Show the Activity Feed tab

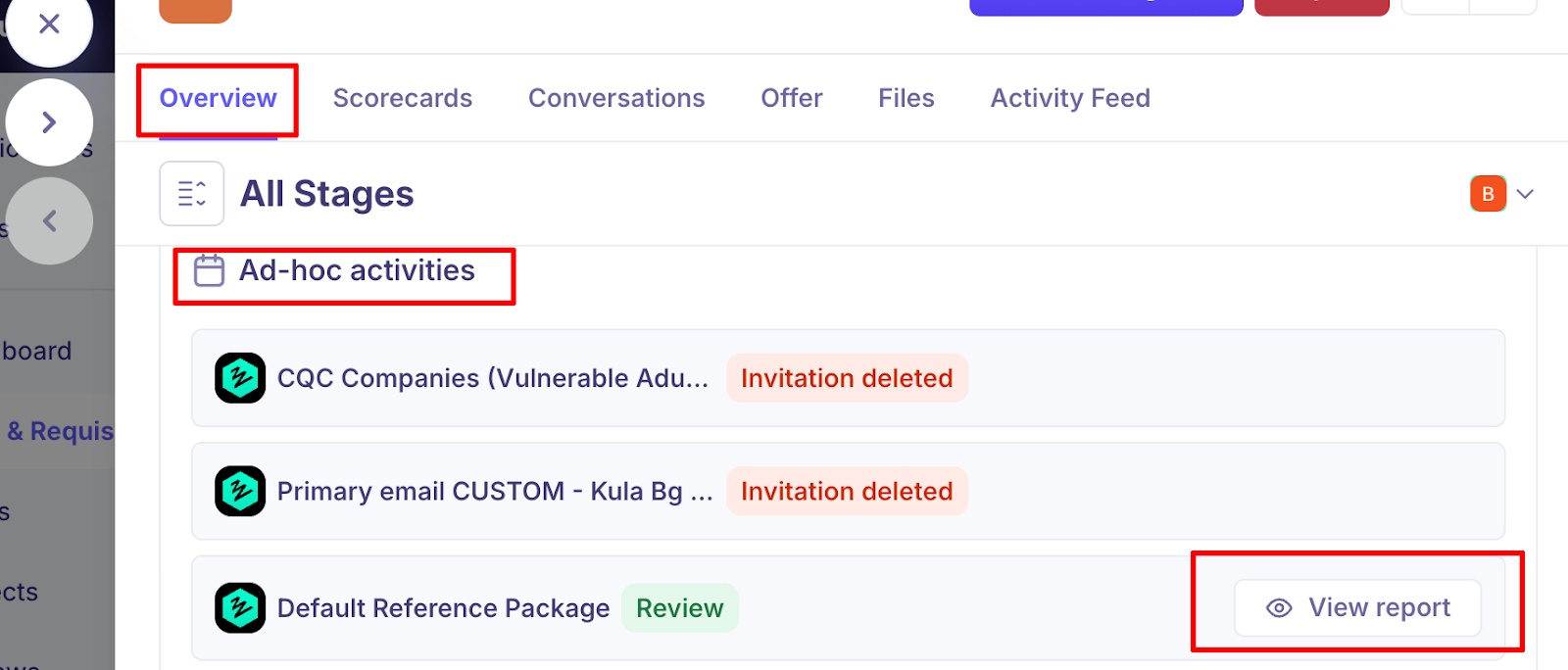[x=1070, y=98]
